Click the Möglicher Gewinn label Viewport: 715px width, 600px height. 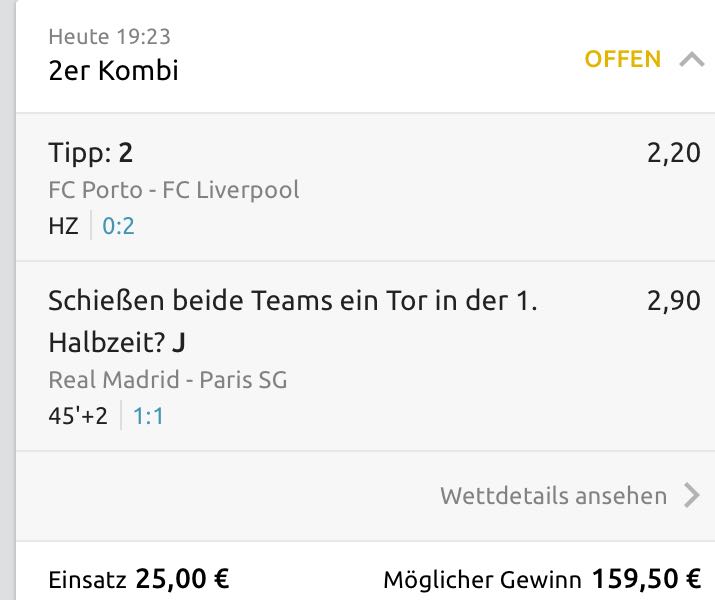coord(482,579)
